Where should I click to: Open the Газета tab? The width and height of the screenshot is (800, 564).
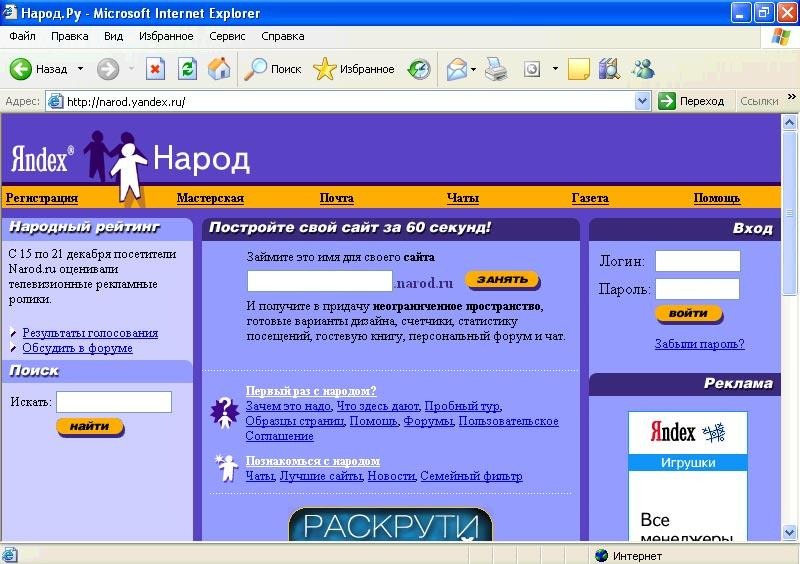tap(590, 198)
